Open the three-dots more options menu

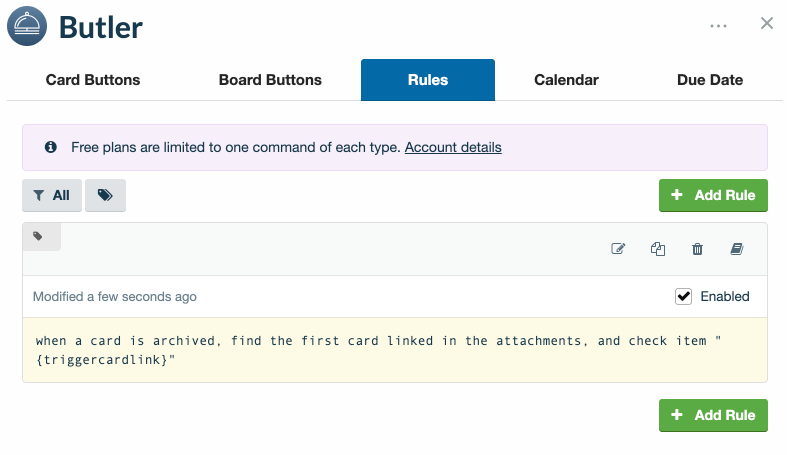tap(718, 26)
